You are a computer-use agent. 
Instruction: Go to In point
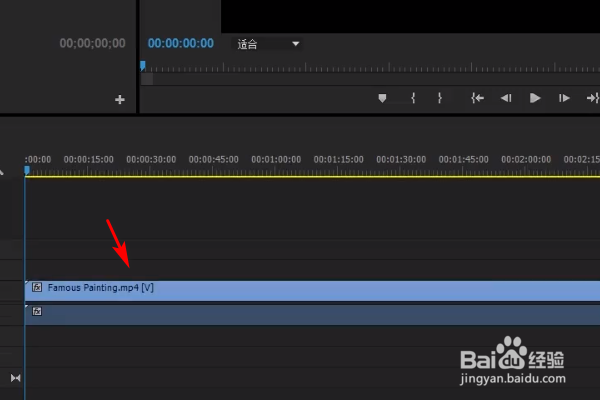477,98
